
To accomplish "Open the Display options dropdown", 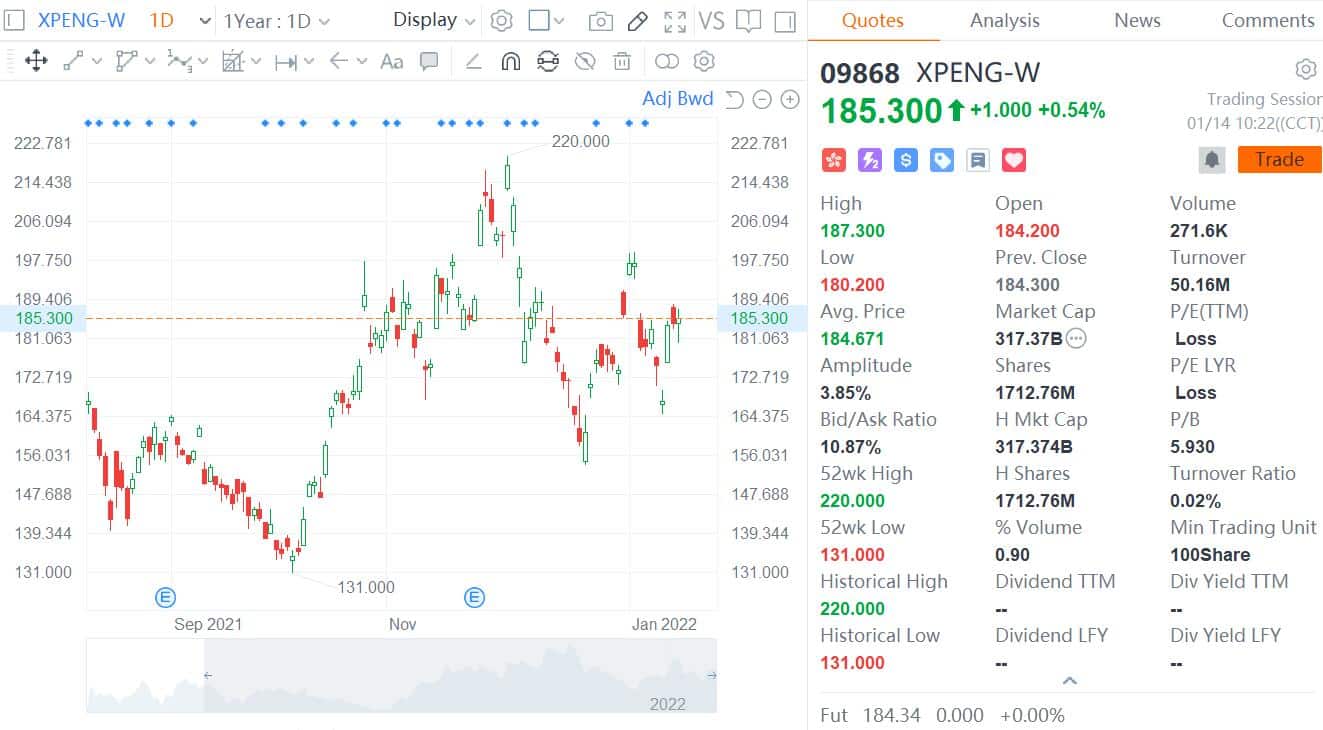I will pos(431,19).
